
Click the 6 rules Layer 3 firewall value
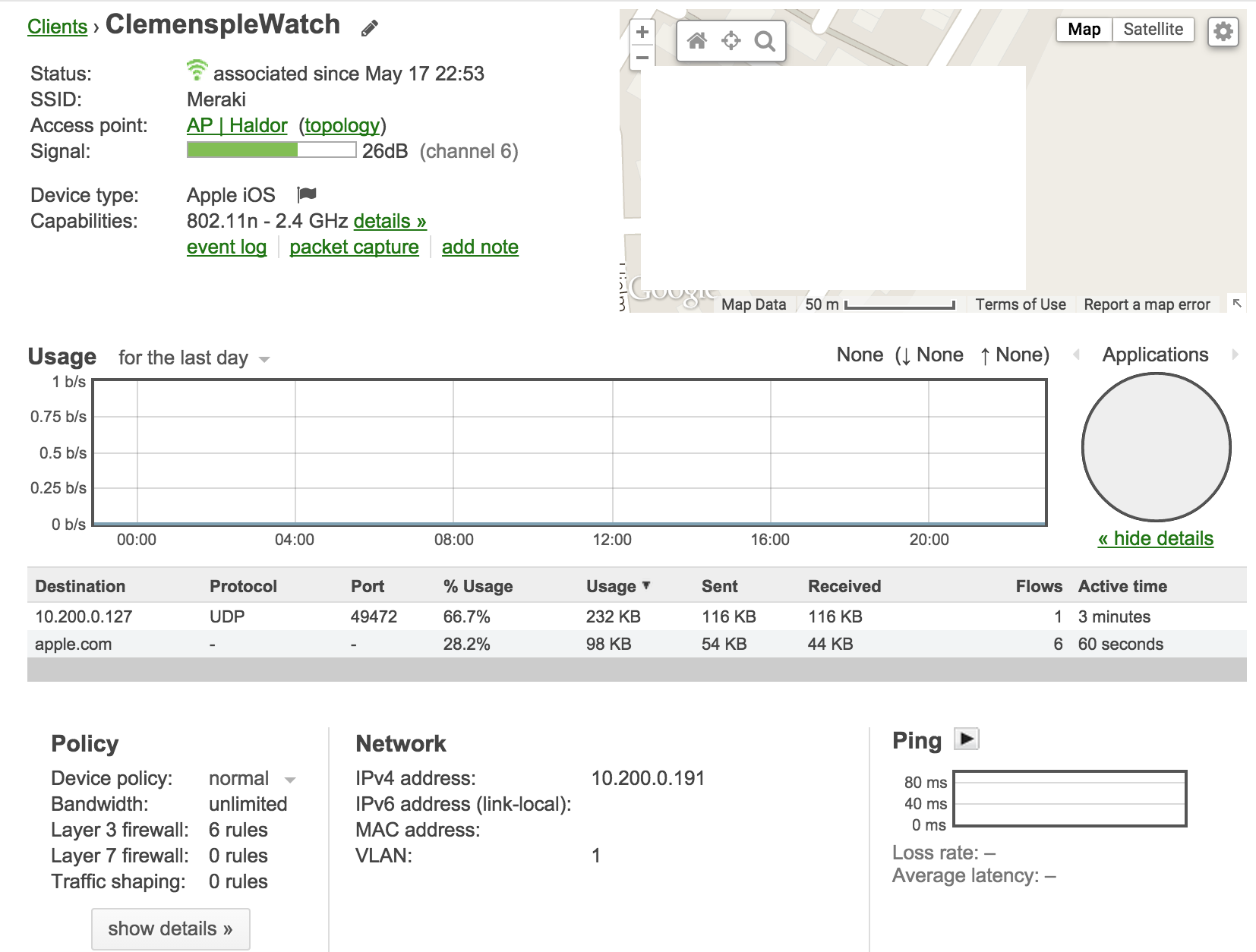[238, 830]
